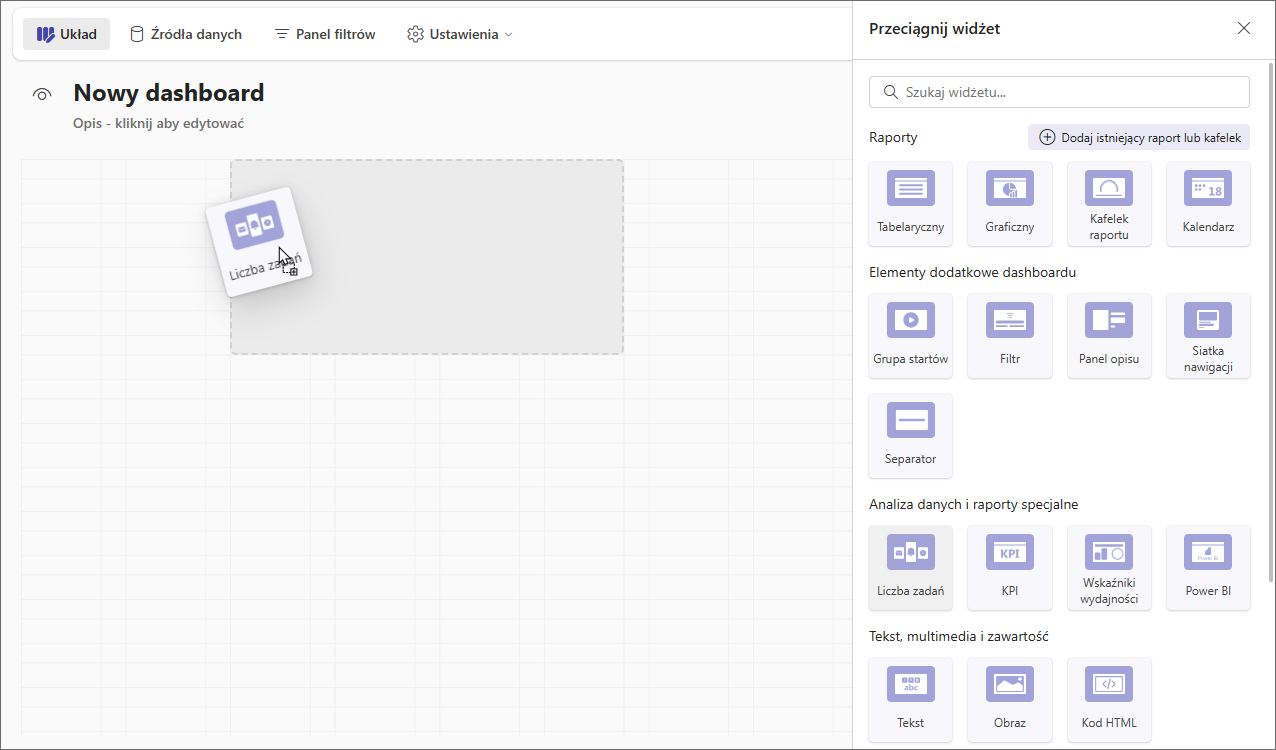1276x750 pixels.
Task: Edit the dashboard description text
Action: [159, 123]
